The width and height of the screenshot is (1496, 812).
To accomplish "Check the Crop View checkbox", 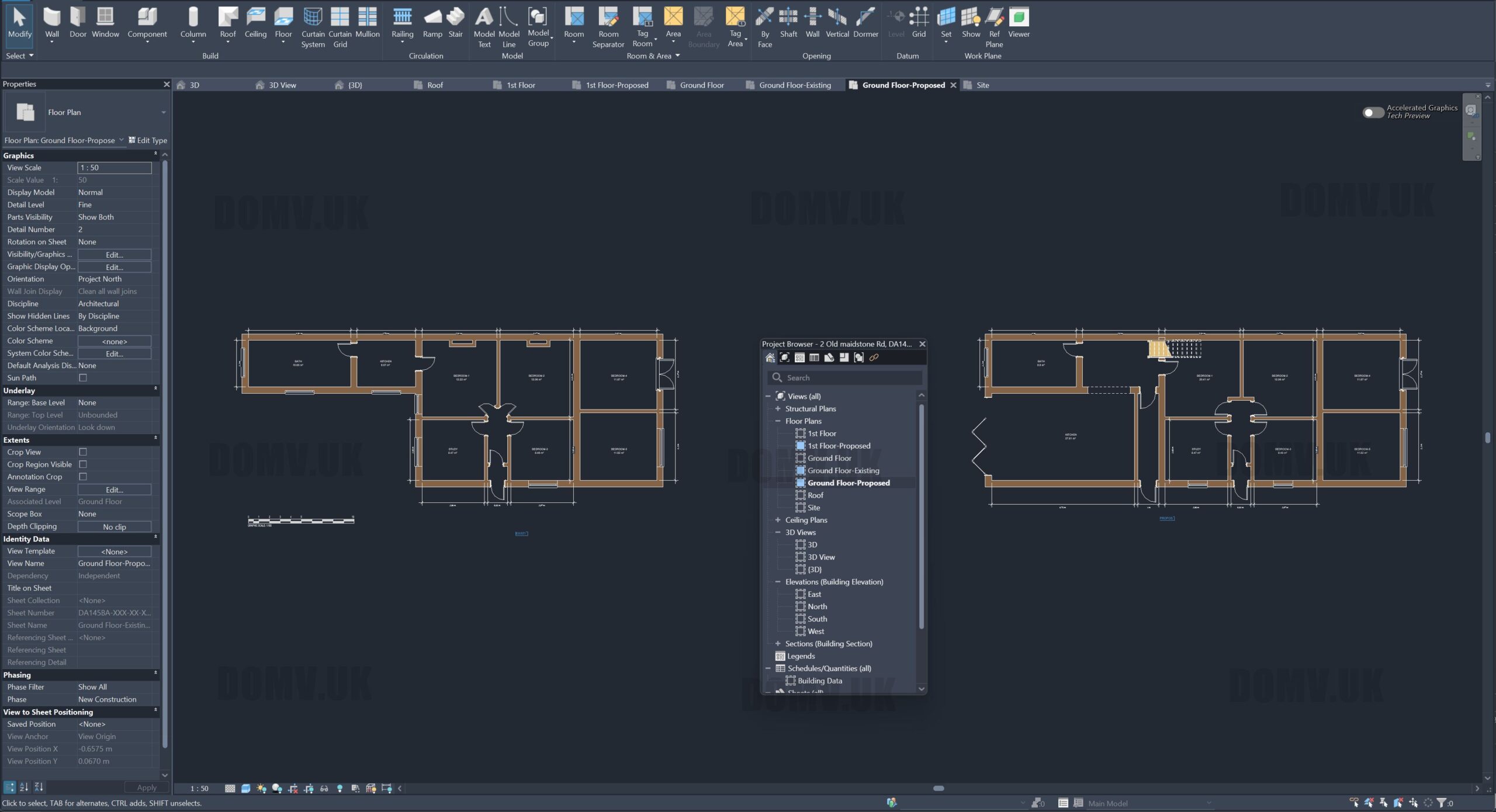I will (83, 452).
